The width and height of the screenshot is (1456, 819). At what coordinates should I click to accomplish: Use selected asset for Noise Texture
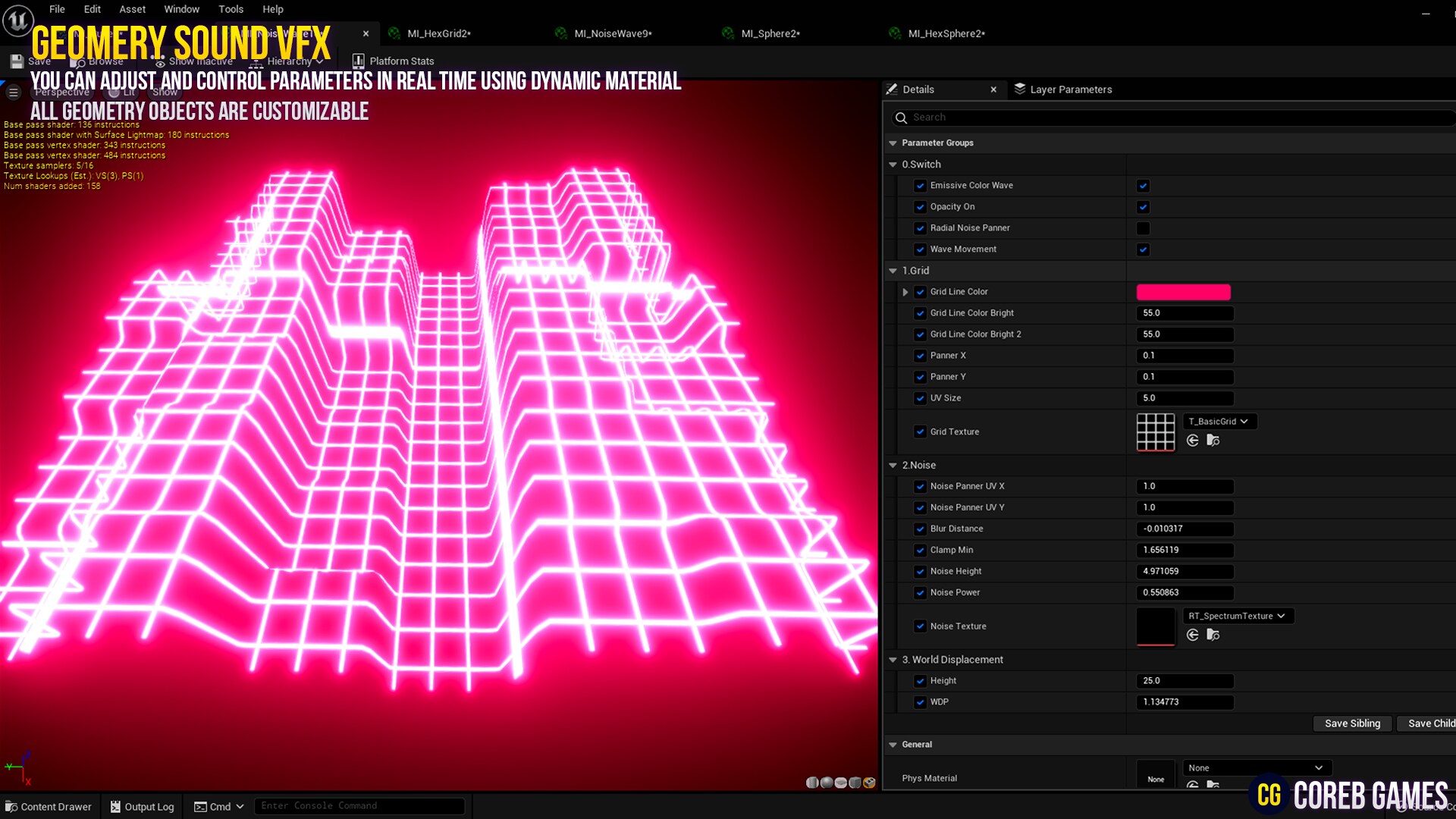[1192, 635]
